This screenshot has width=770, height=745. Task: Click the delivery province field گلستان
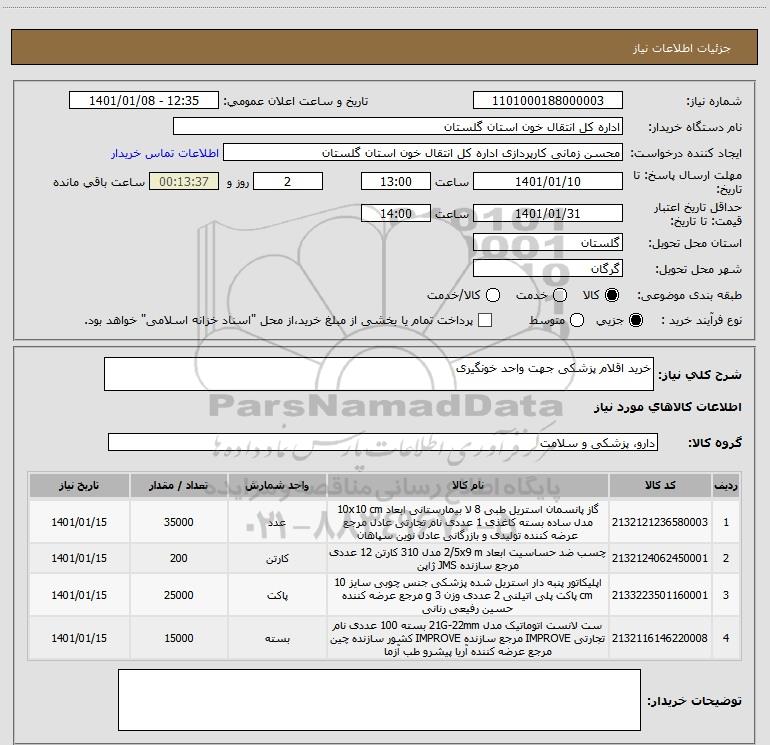click(548, 243)
